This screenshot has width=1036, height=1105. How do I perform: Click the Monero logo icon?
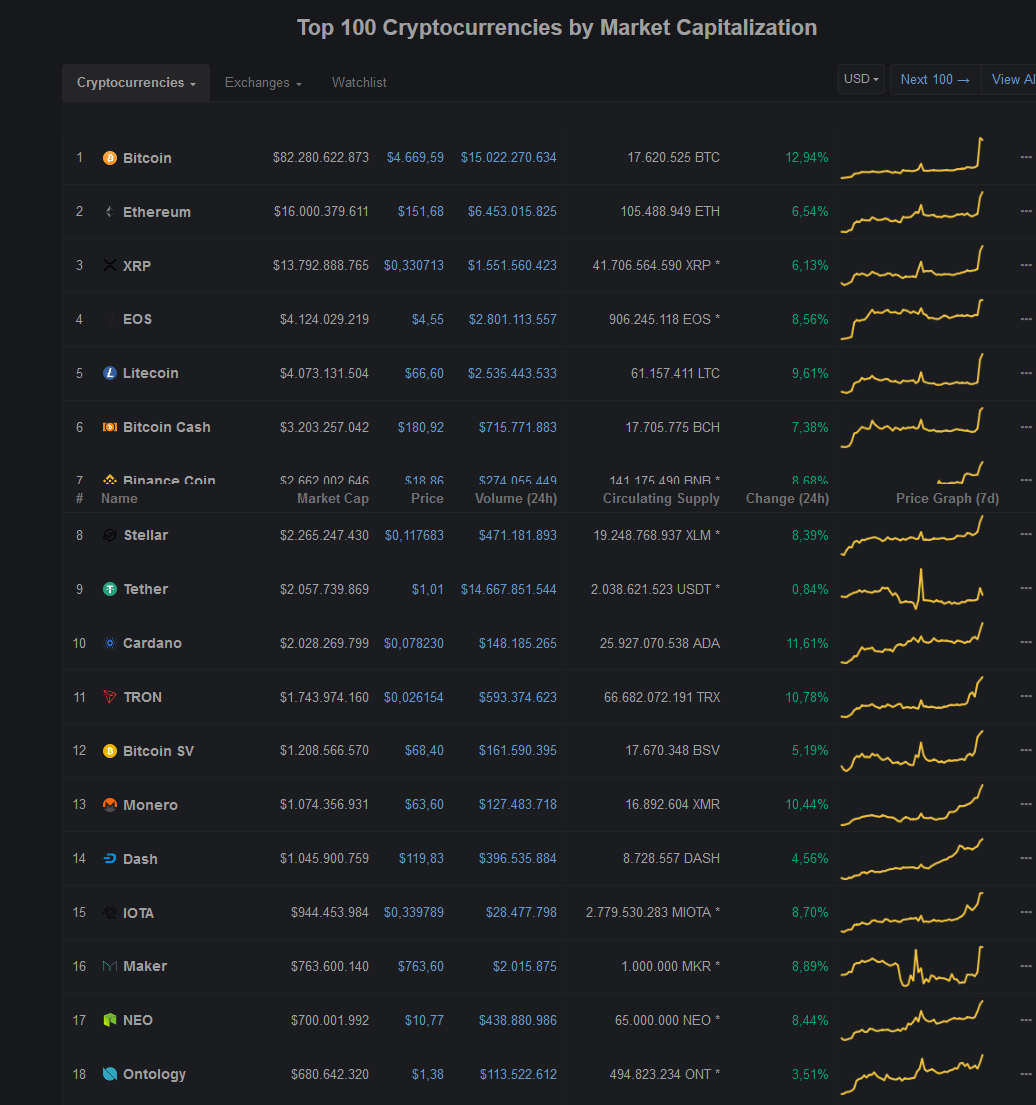coord(110,805)
